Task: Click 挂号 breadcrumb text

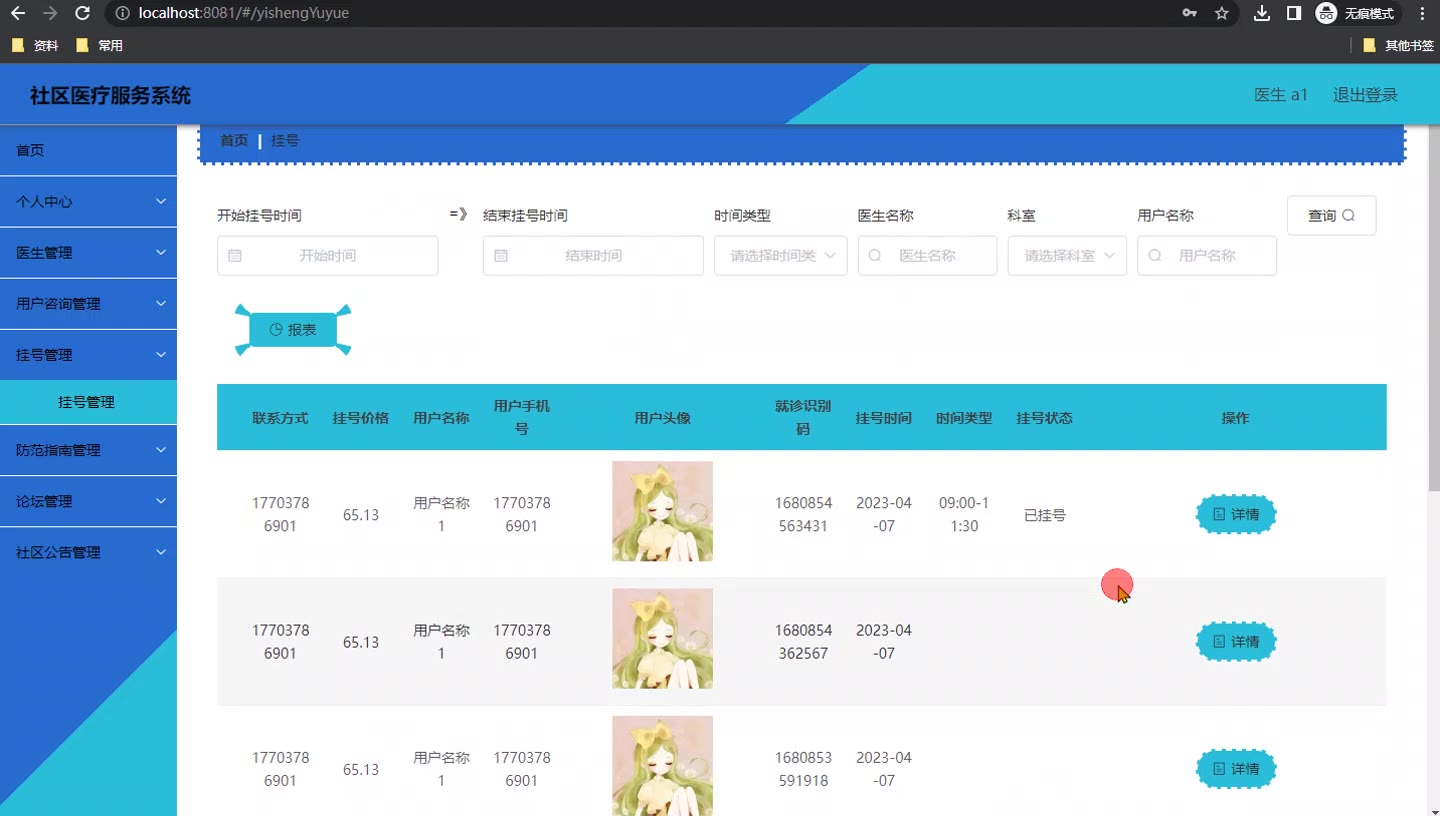Action: (285, 141)
